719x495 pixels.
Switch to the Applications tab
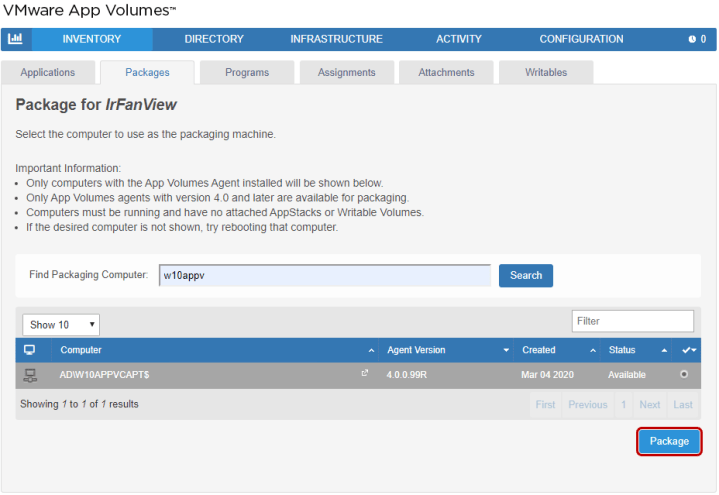pos(48,73)
